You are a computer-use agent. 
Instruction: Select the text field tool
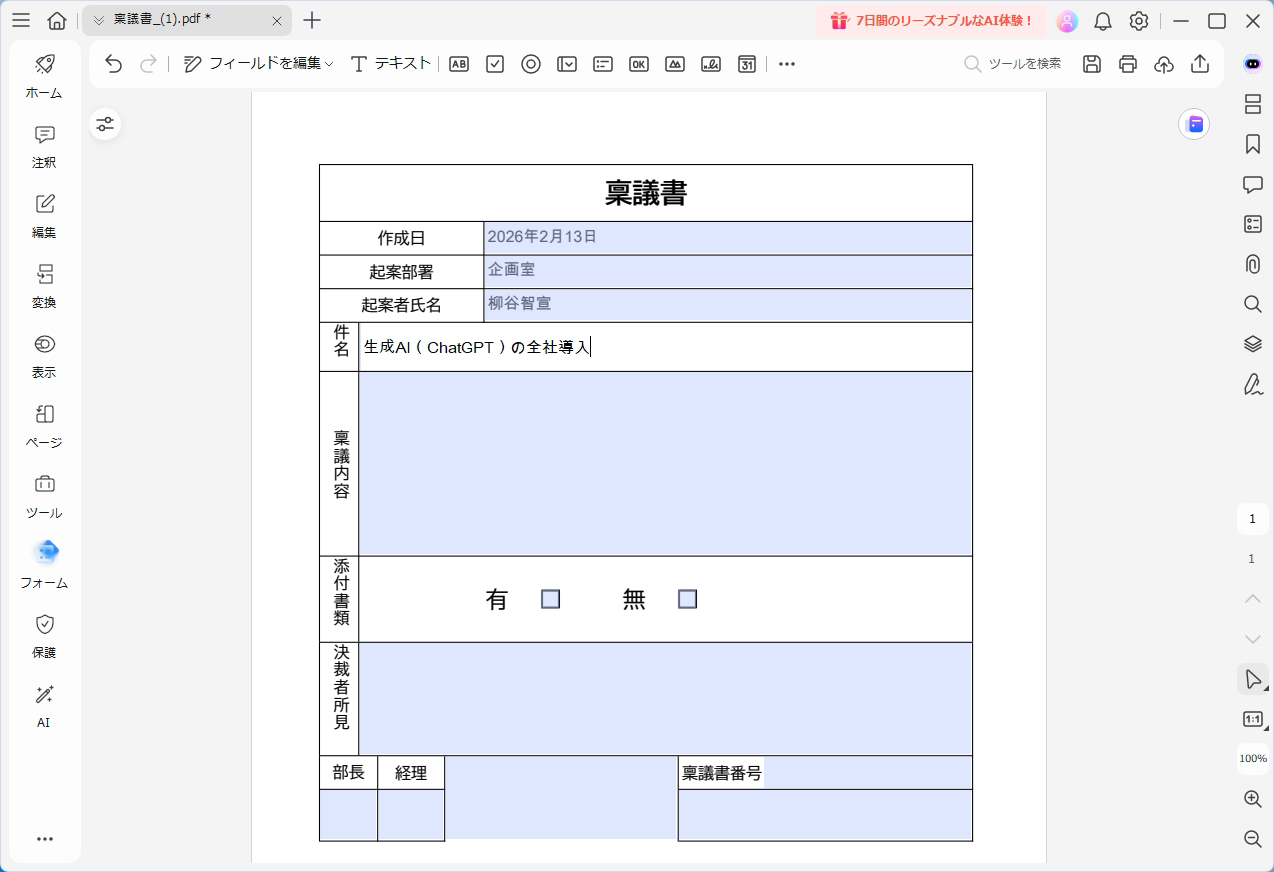[459, 63]
